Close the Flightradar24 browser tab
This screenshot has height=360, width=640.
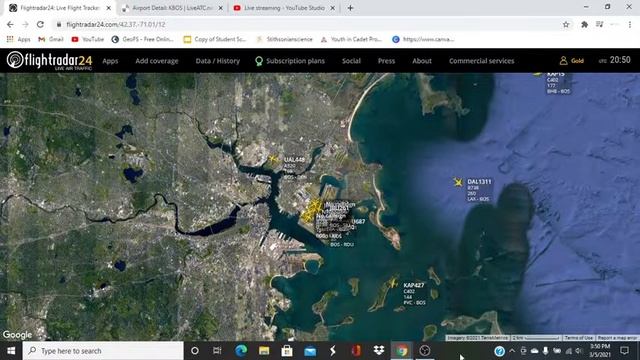click(109, 8)
